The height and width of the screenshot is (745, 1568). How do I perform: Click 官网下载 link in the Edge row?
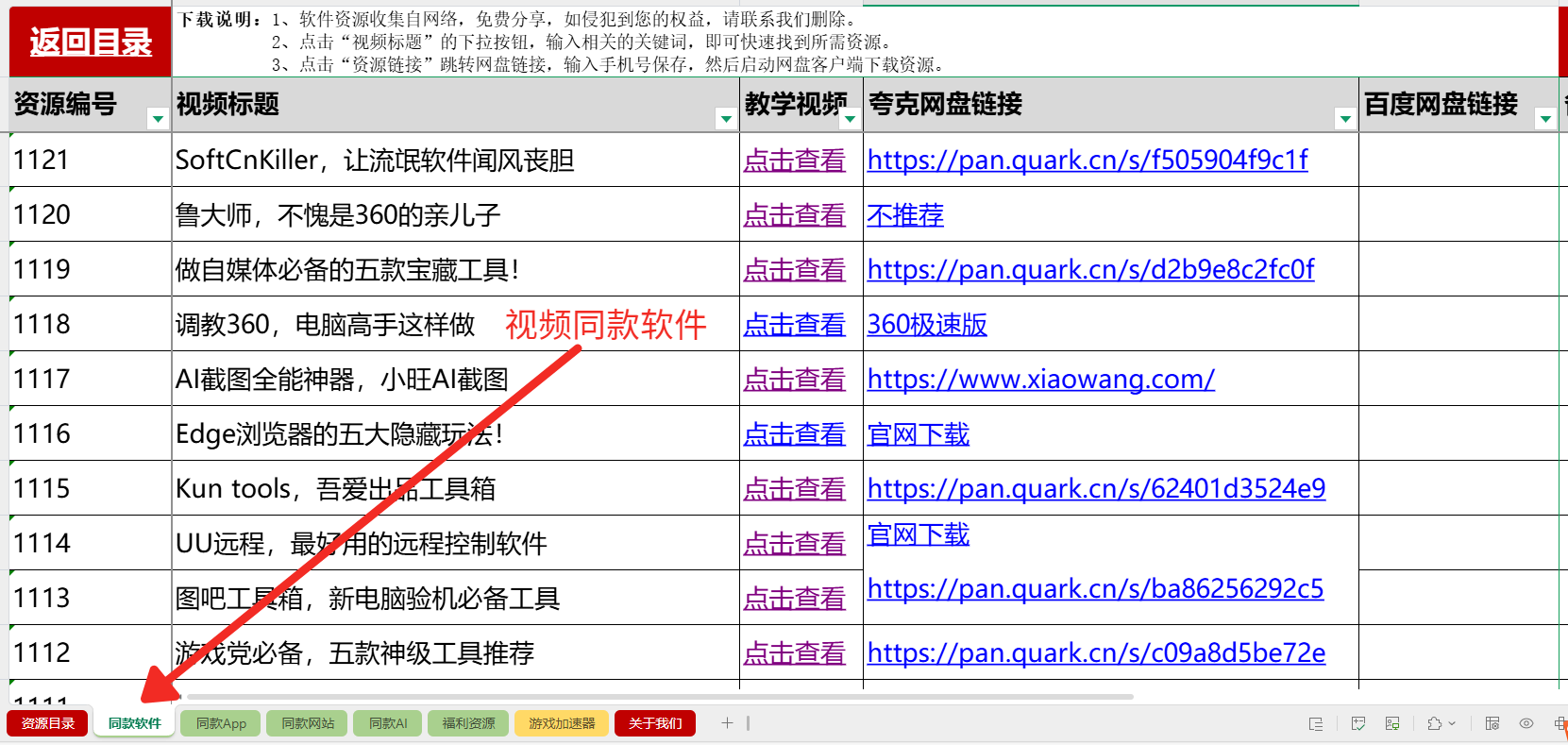(x=919, y=434)
